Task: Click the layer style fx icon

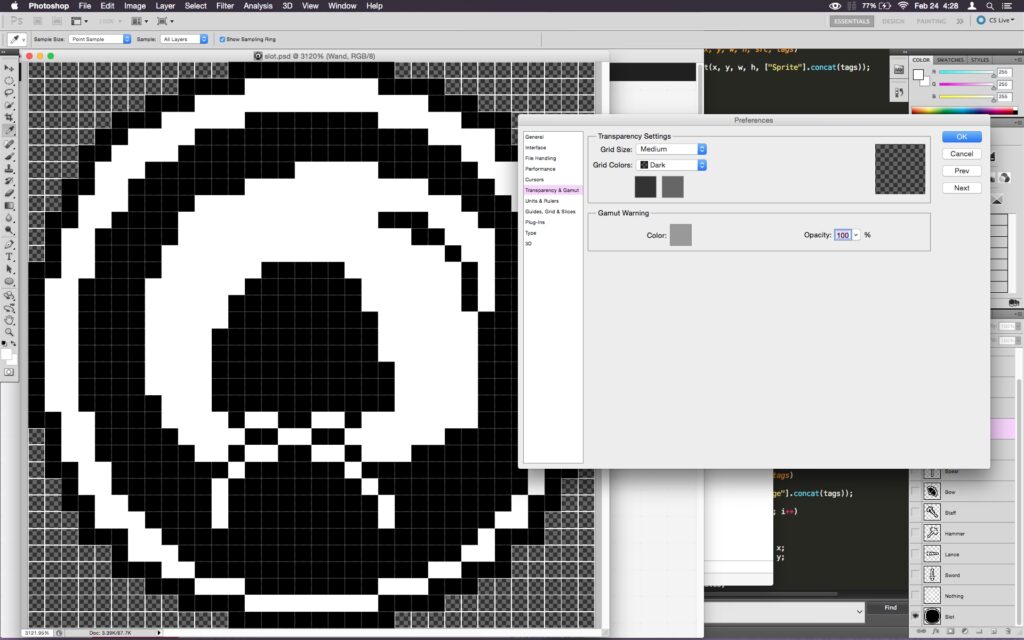Action: [938, 632]
